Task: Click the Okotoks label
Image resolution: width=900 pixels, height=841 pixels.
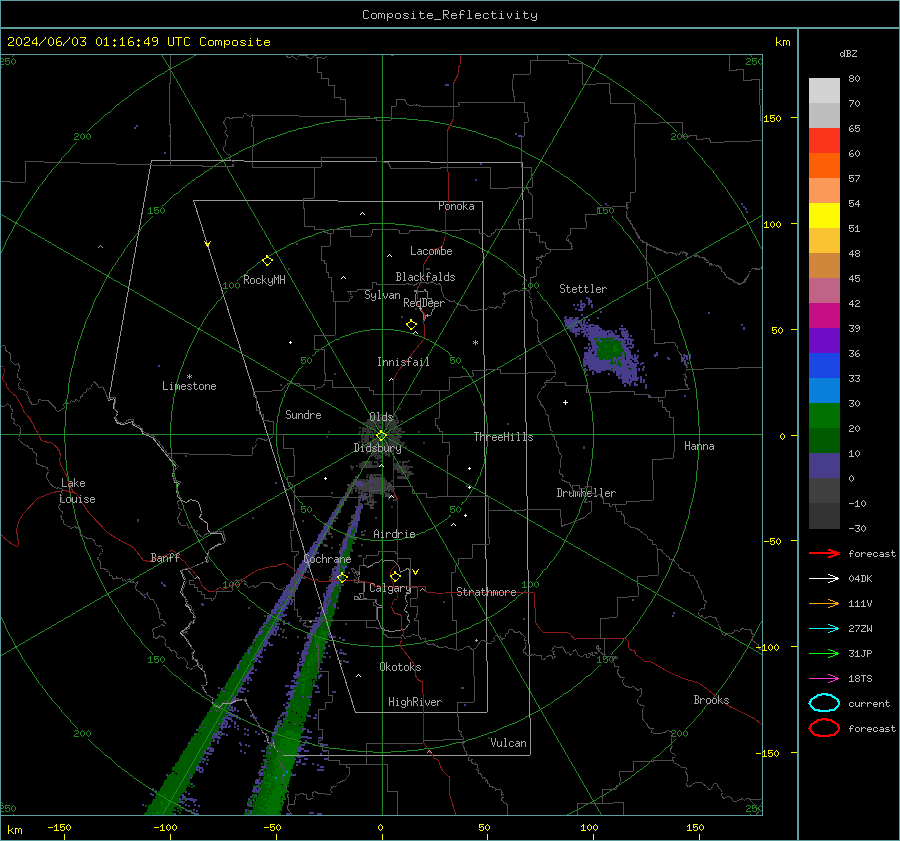Action: 400,667
